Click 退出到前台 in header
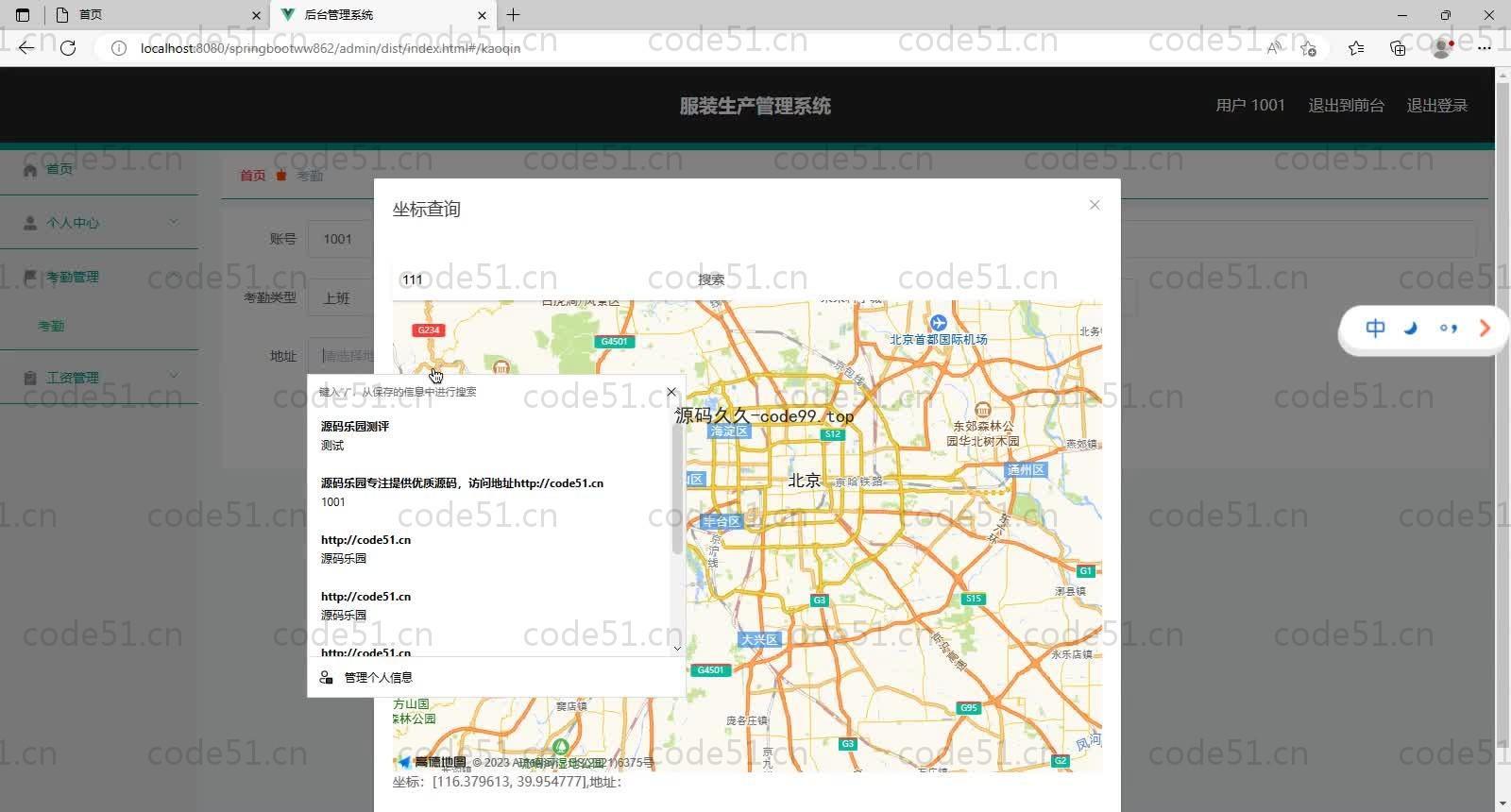The height and width of the screenshot is (812, 1511). pyautogui.click(x=1346, y=106)
